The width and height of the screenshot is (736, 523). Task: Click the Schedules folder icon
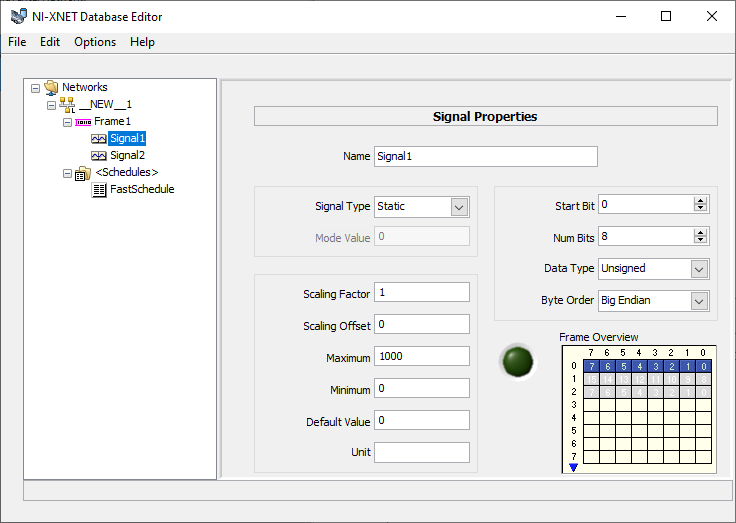coord(83,173)
